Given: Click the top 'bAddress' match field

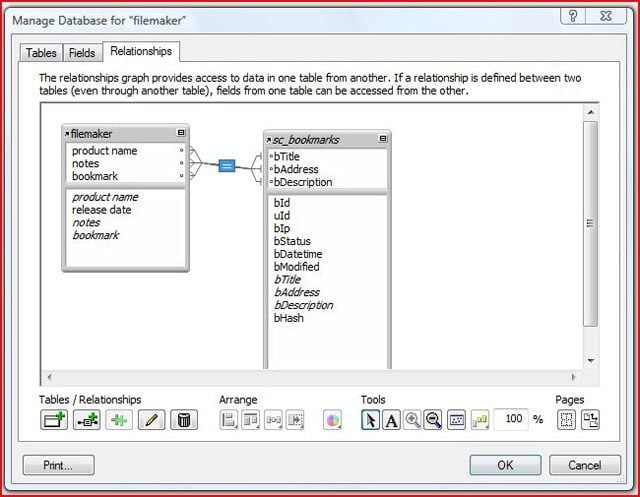Looking at the screenshot, I should pos(296,169).
